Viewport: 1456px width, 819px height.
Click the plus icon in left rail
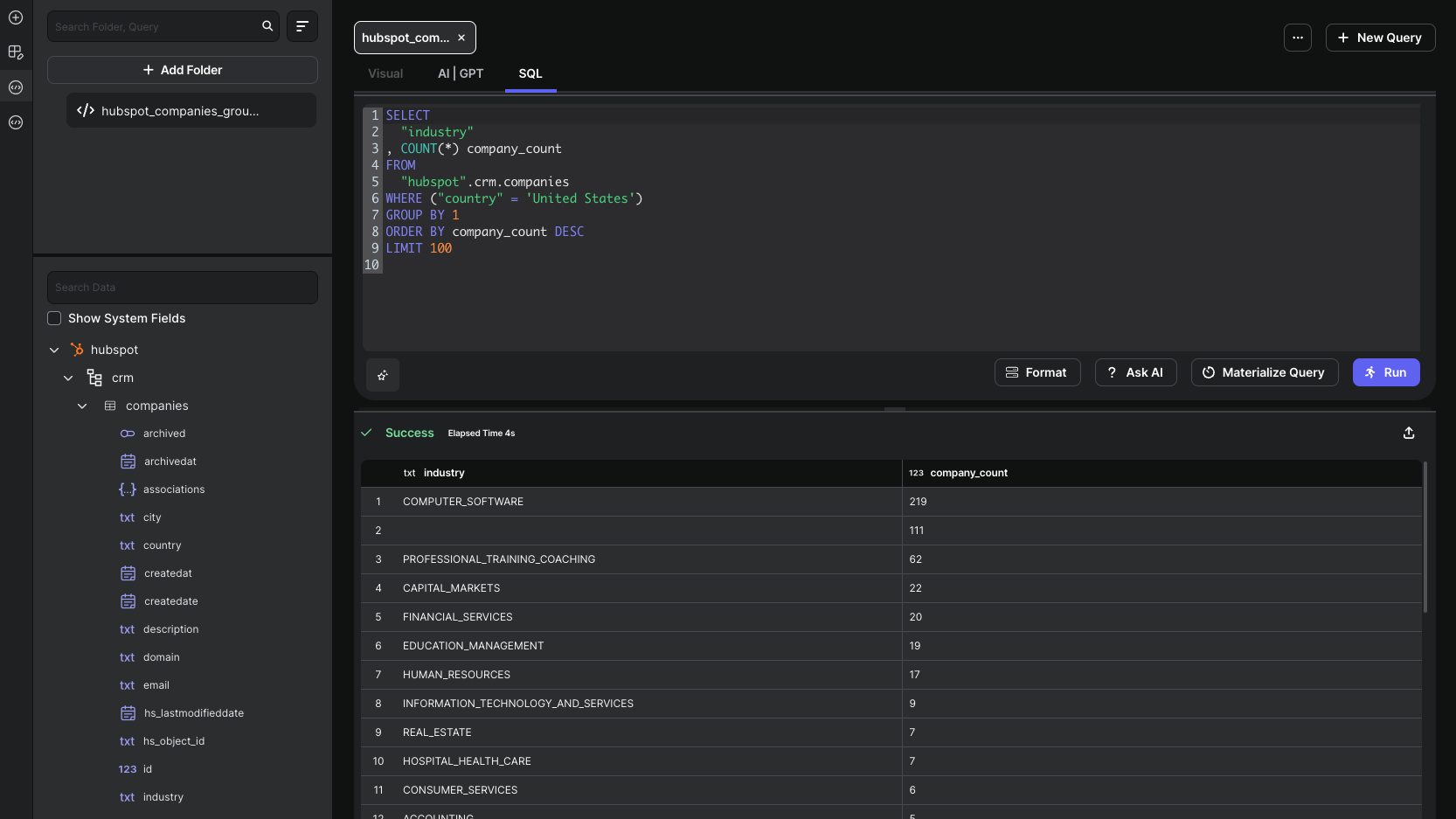click(16, 17)
